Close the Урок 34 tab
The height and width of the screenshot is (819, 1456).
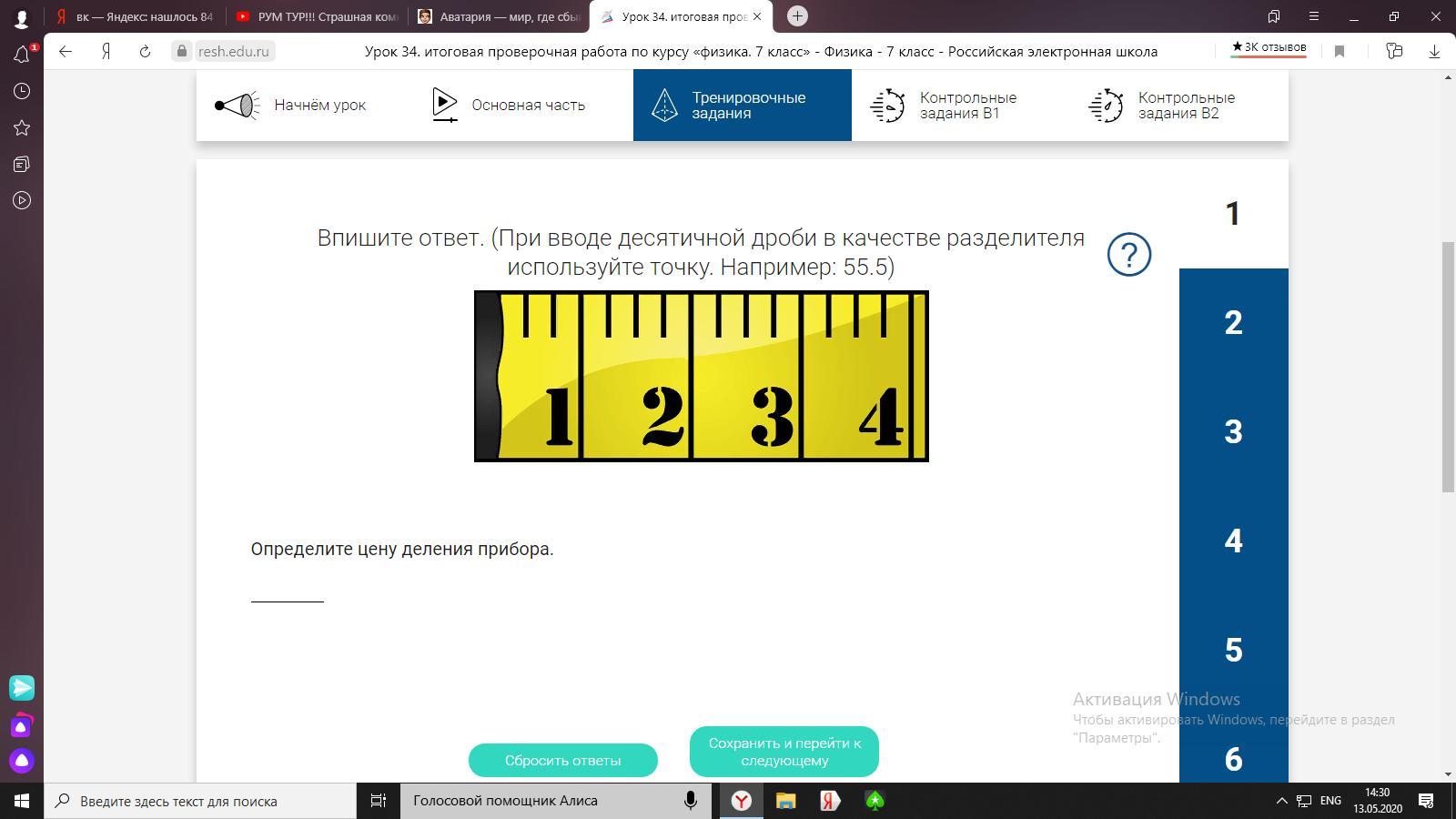(757, 16)
